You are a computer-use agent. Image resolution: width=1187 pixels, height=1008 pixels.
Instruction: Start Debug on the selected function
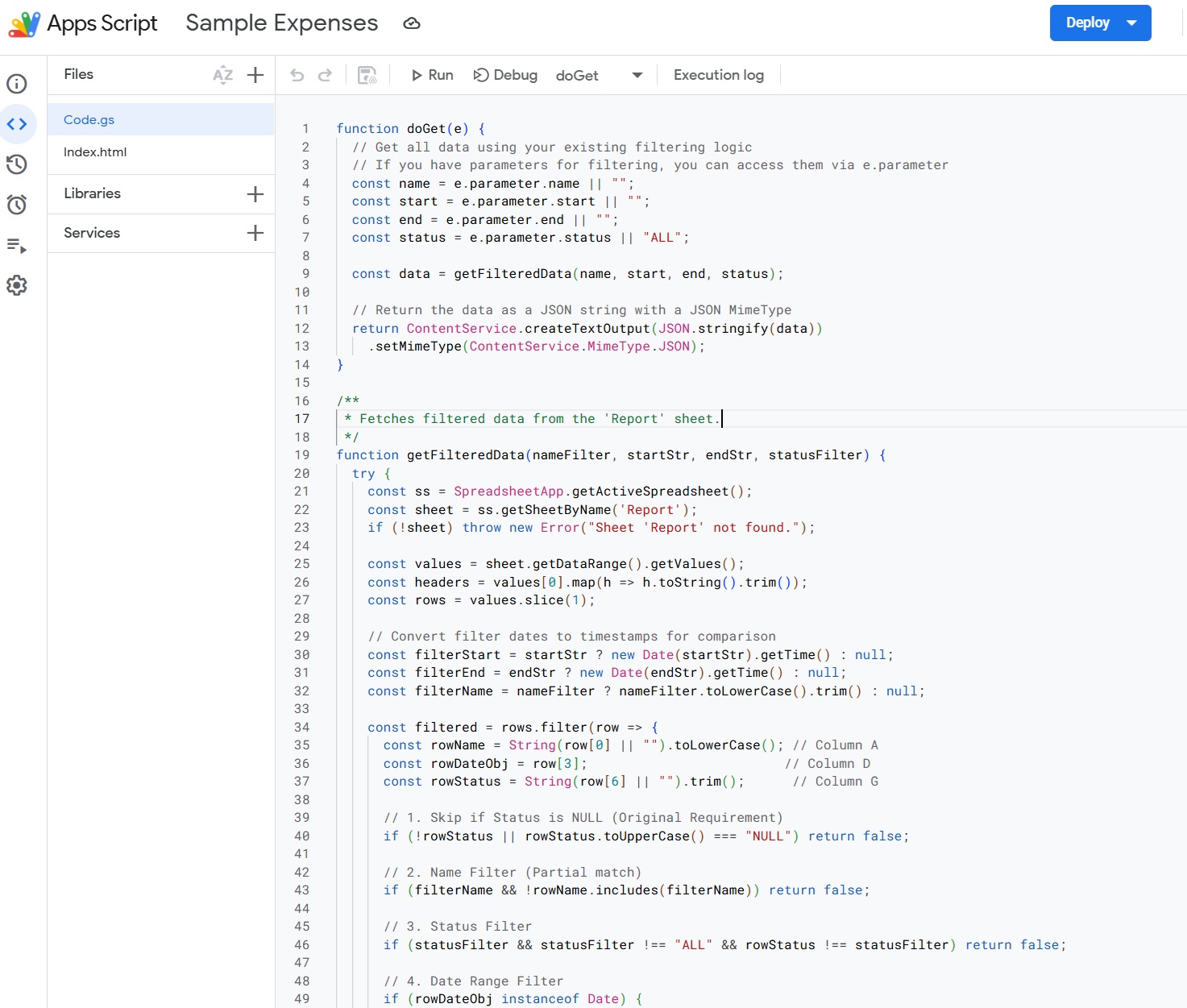coord(505,75)
